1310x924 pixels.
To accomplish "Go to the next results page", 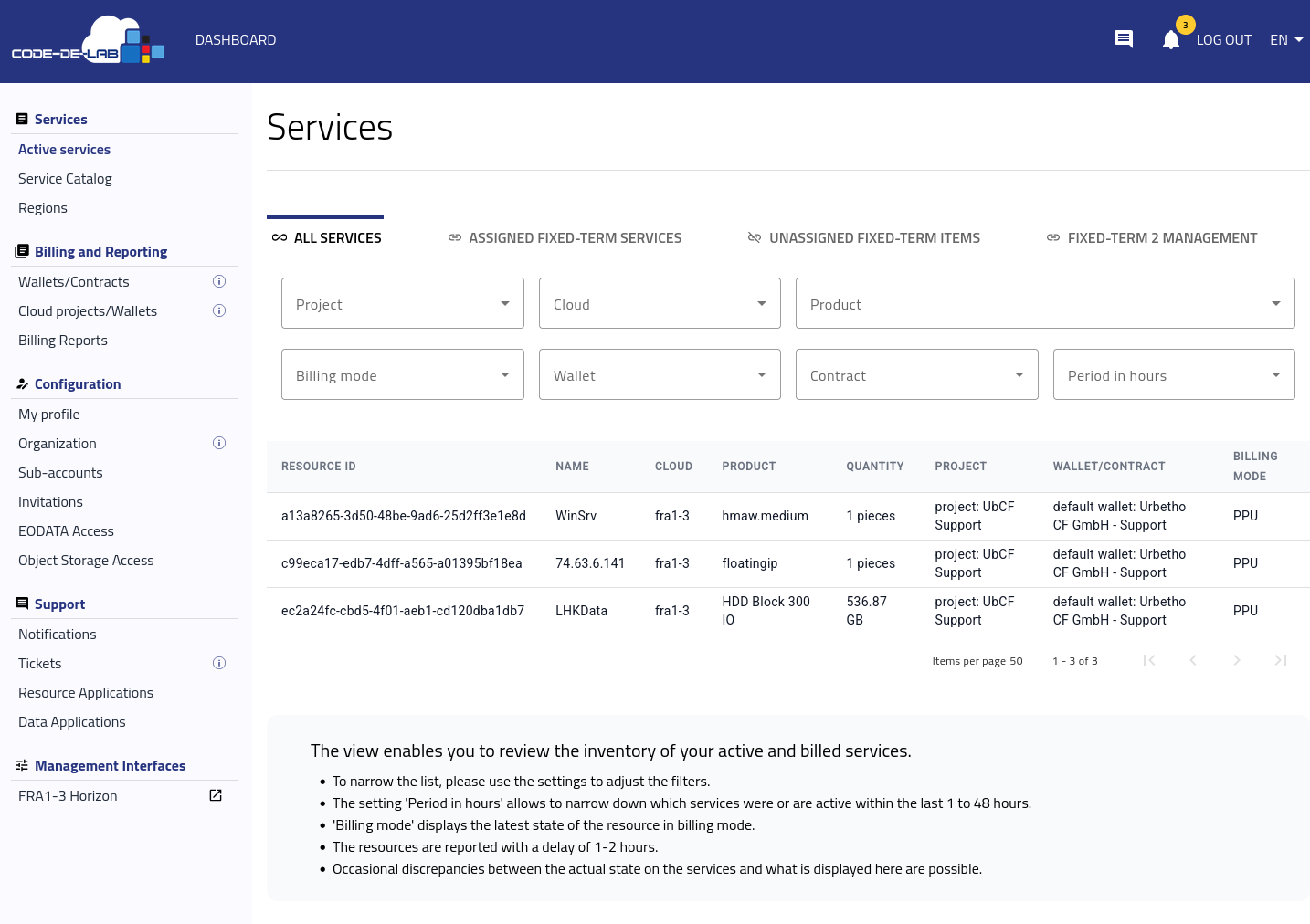I will click(x=1237, y=660).
